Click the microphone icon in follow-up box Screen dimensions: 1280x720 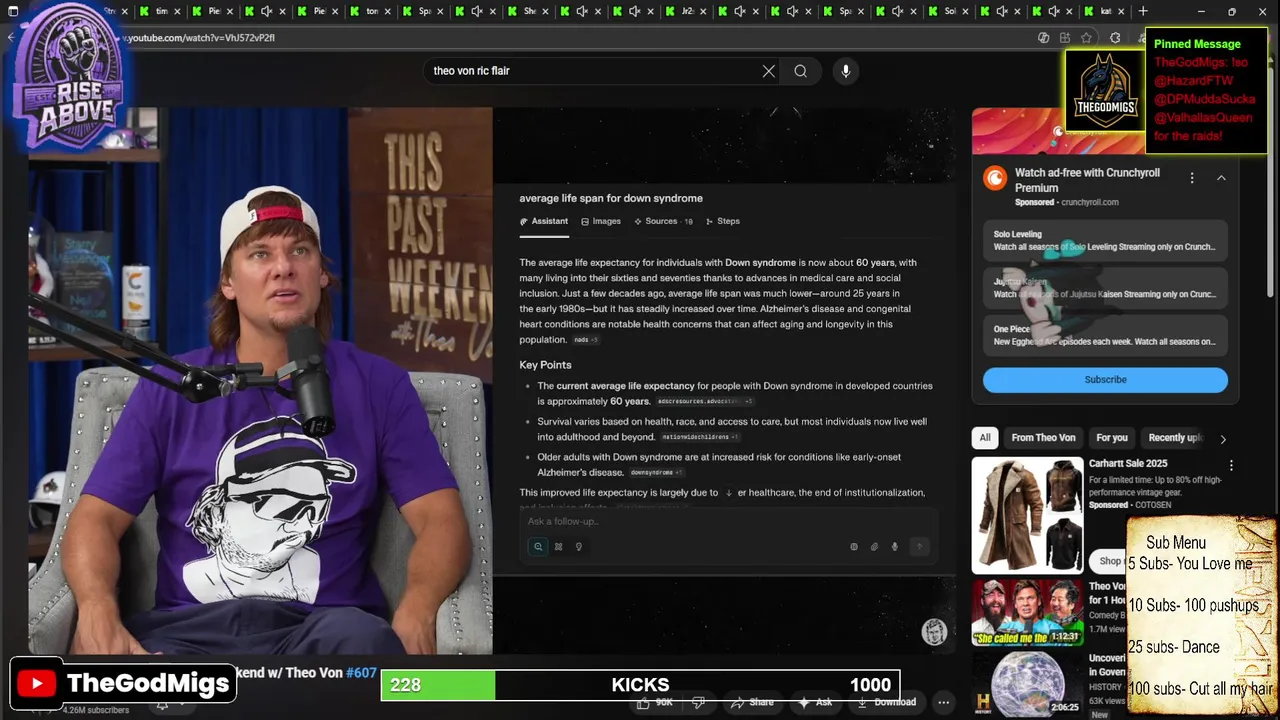coord(895,547)
